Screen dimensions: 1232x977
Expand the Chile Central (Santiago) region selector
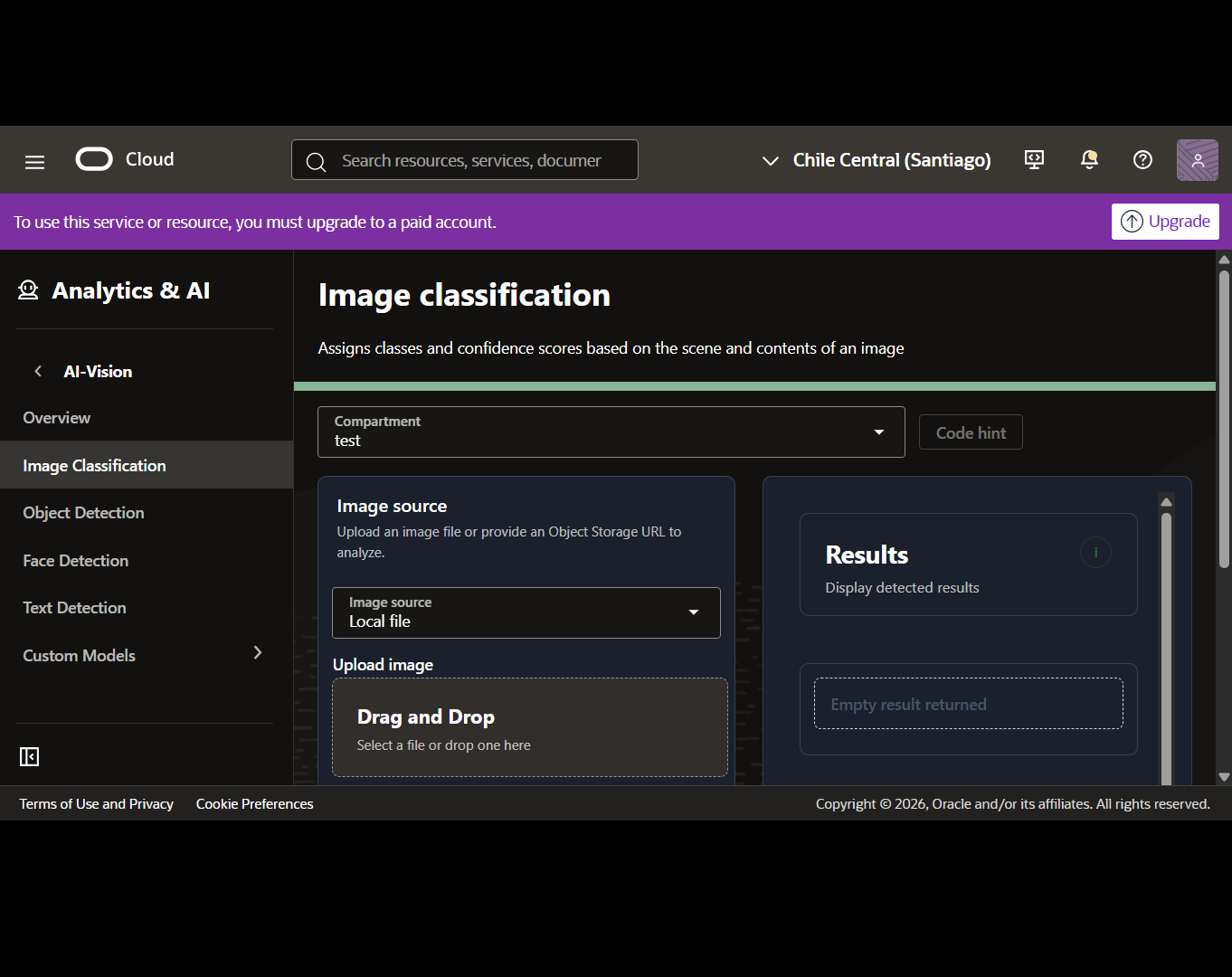coord(877,160)
